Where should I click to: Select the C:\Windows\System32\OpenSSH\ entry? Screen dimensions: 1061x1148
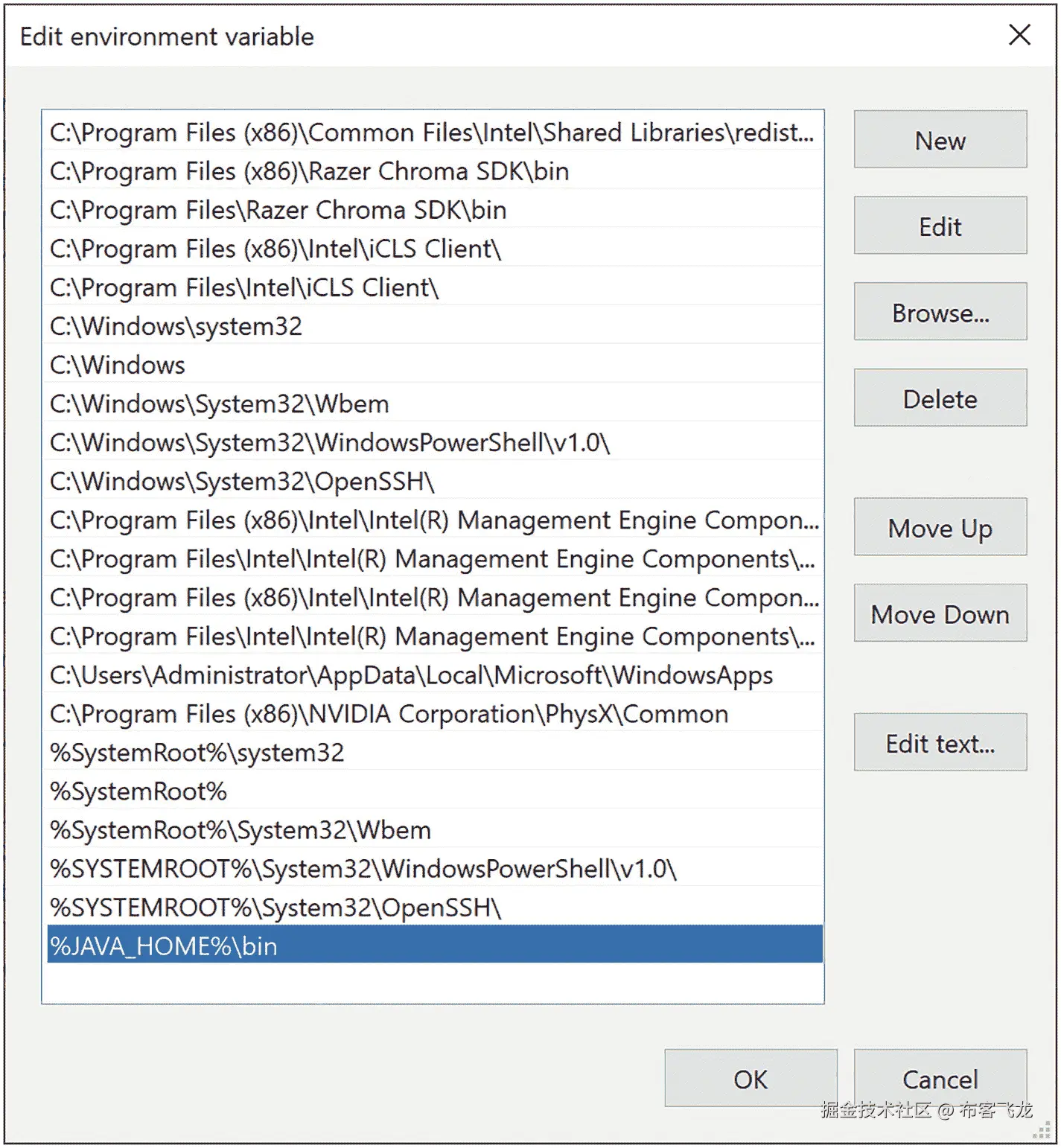pos(435,481)
